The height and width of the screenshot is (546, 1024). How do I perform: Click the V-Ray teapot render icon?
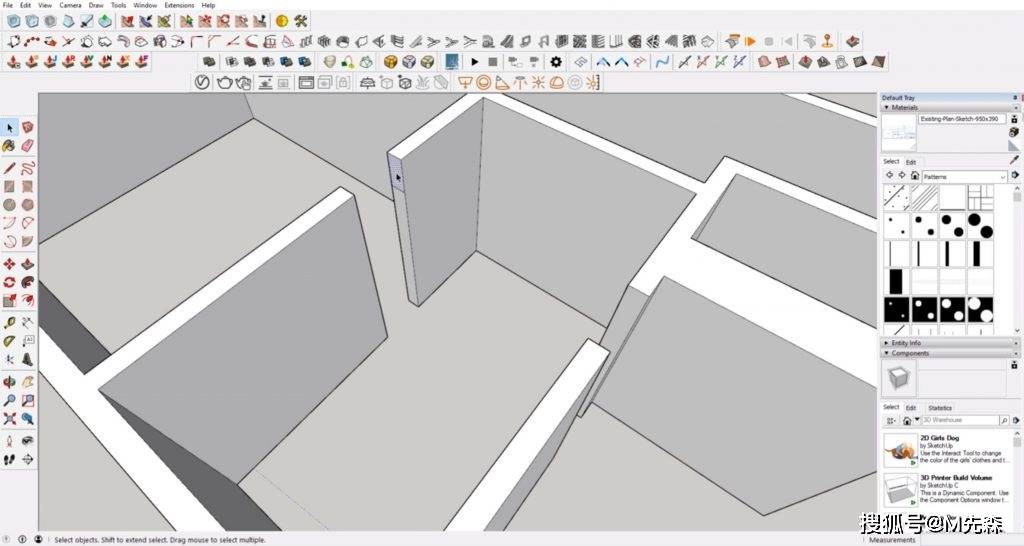(225, 82)
